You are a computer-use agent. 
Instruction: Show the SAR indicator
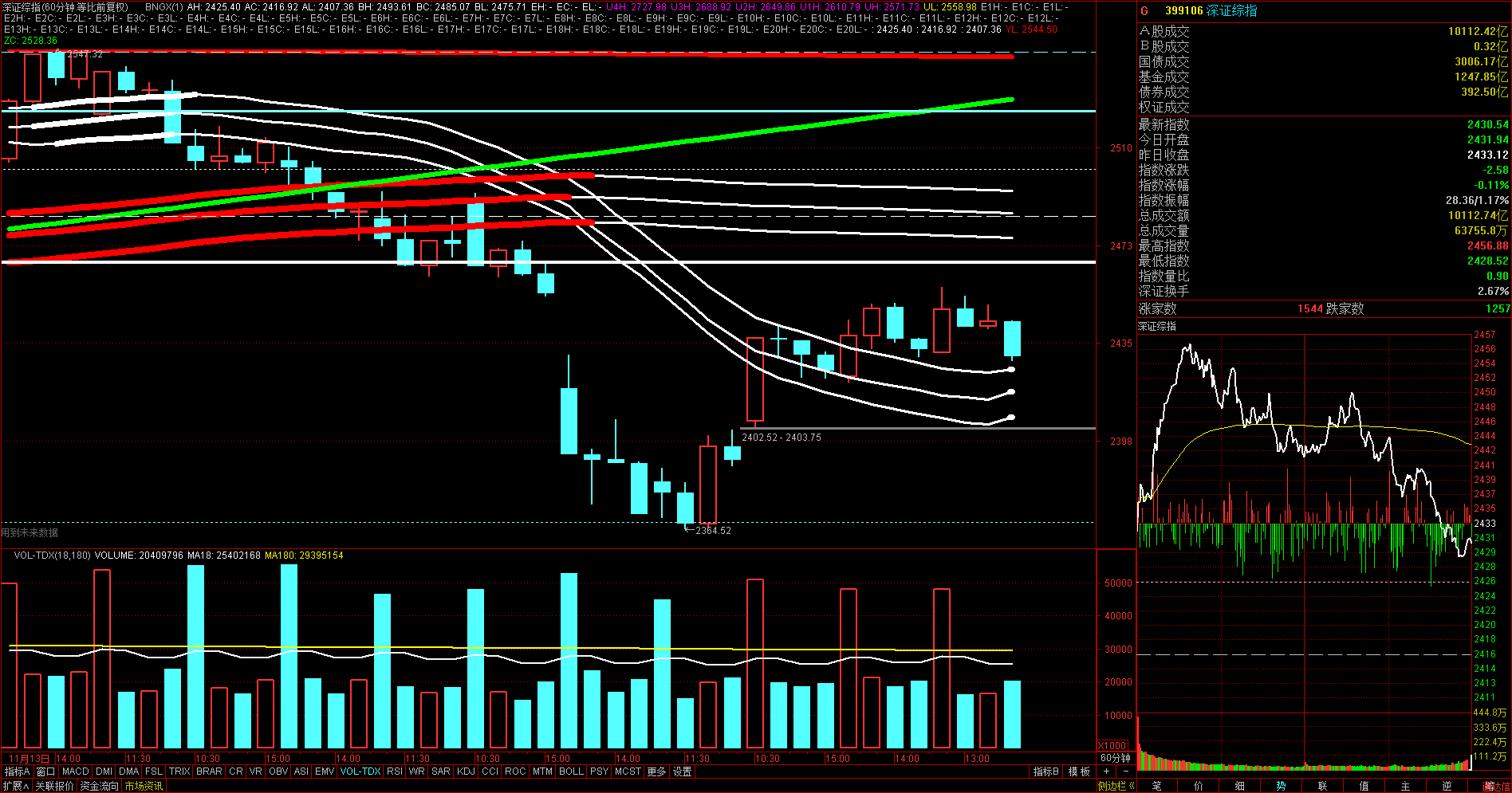coord(441,771)
